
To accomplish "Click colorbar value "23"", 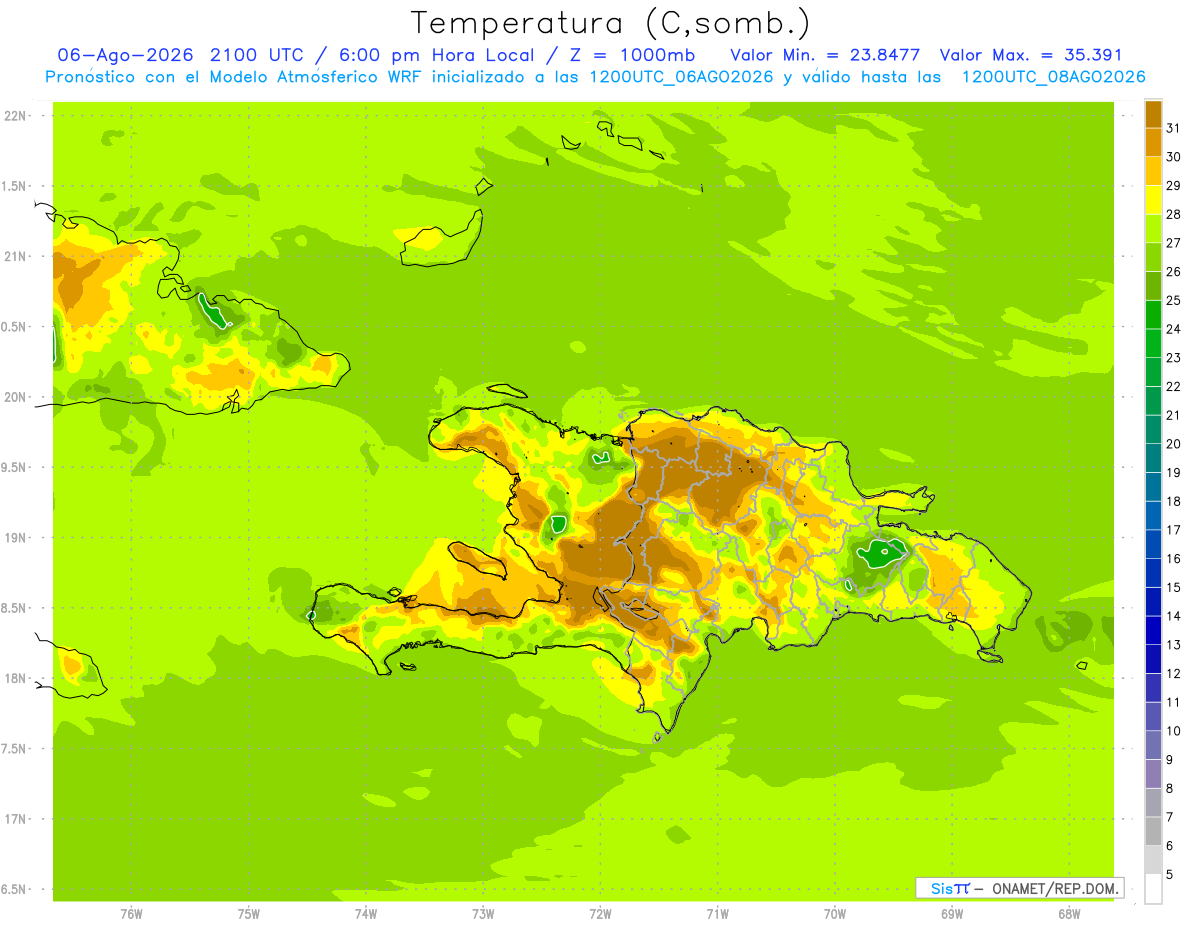I will (1173, 357).
